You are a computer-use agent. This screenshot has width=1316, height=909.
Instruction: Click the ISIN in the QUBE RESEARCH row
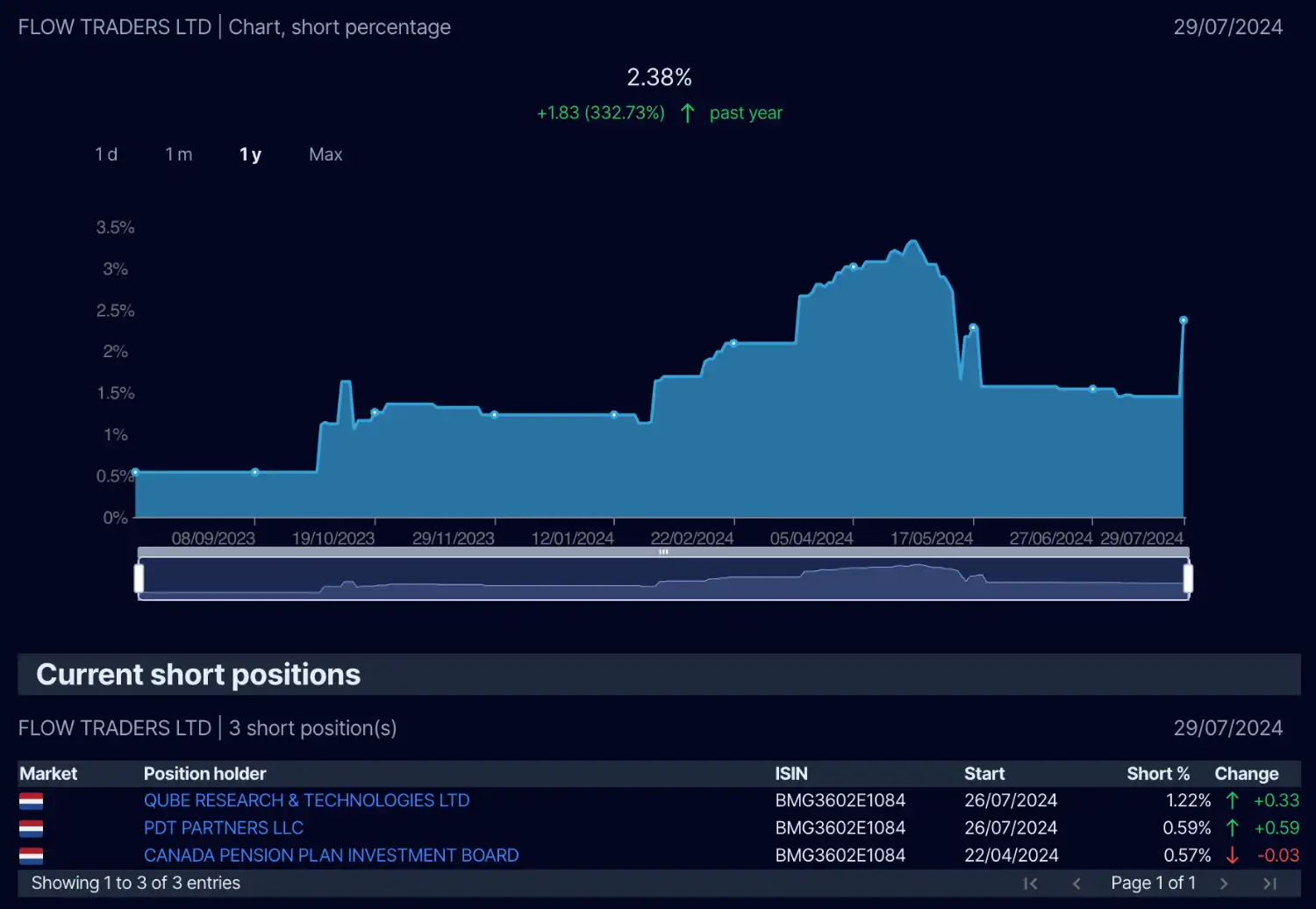coord(840,800)
